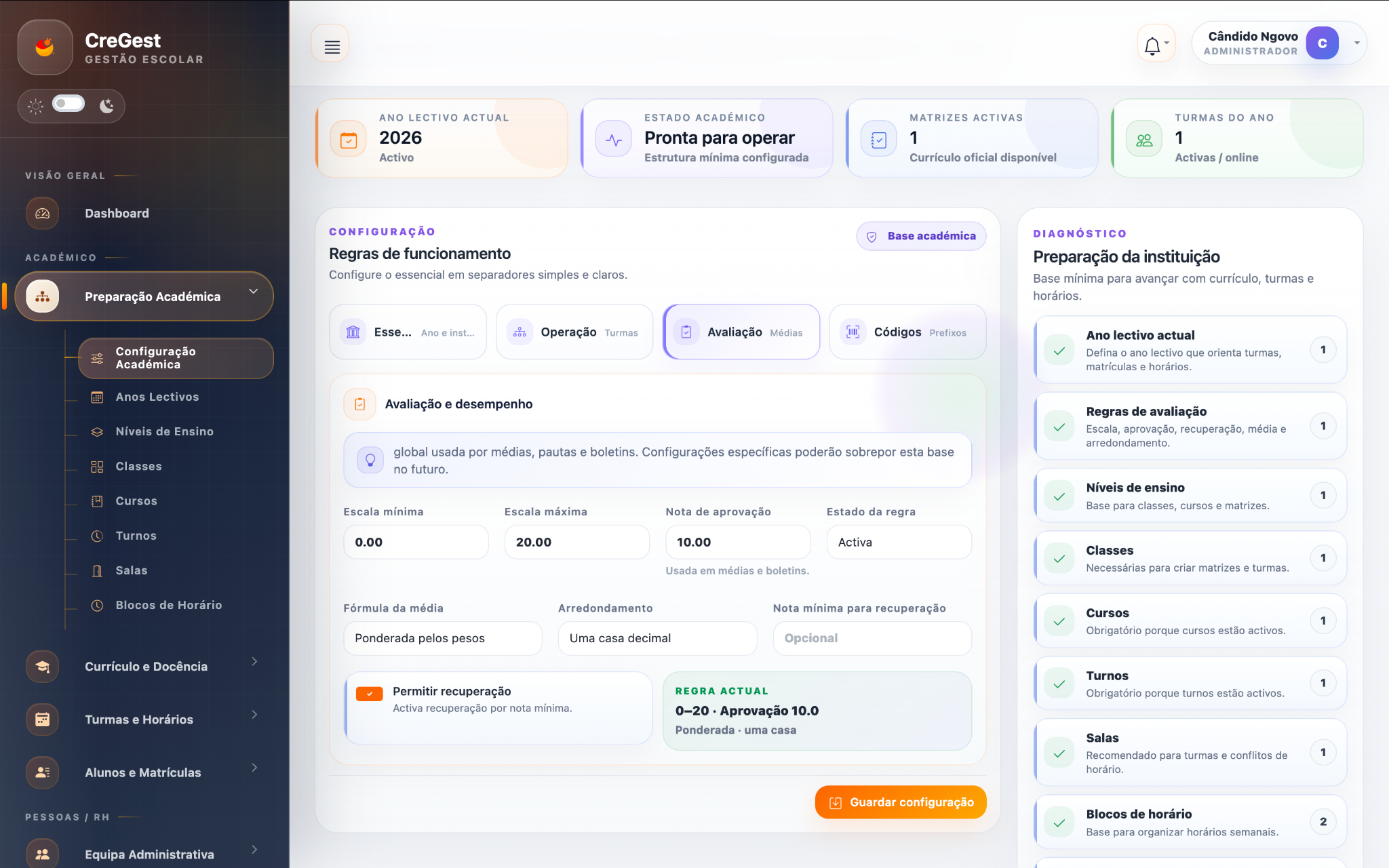
Task: Click the Base académica badge button
Action: (x=921, y=236)
